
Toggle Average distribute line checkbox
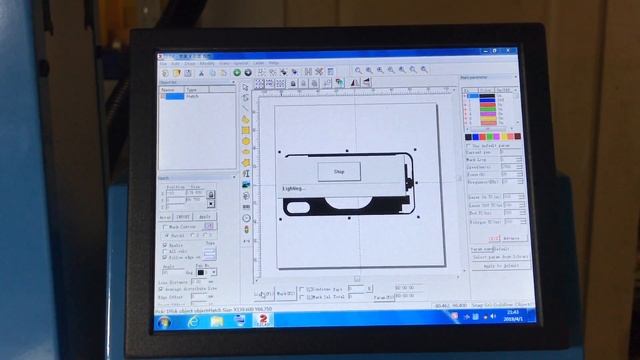(161, 289)
